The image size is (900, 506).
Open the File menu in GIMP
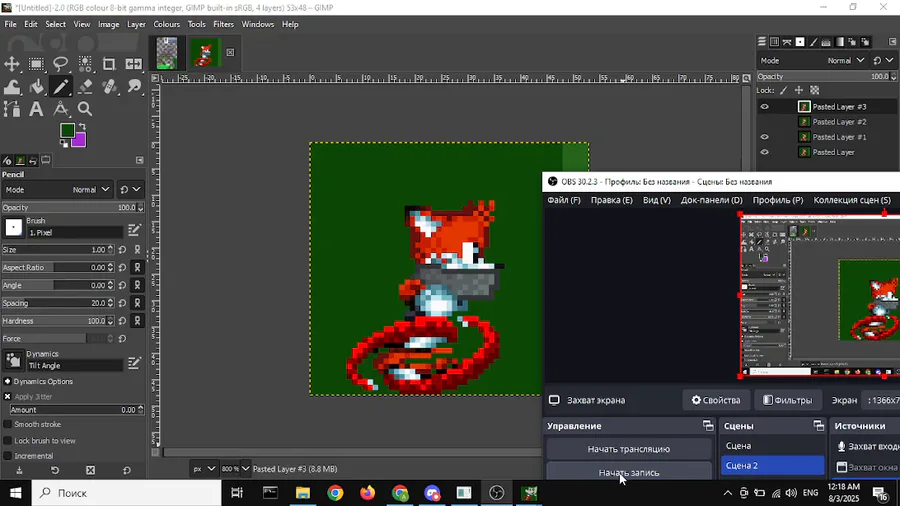10,24
